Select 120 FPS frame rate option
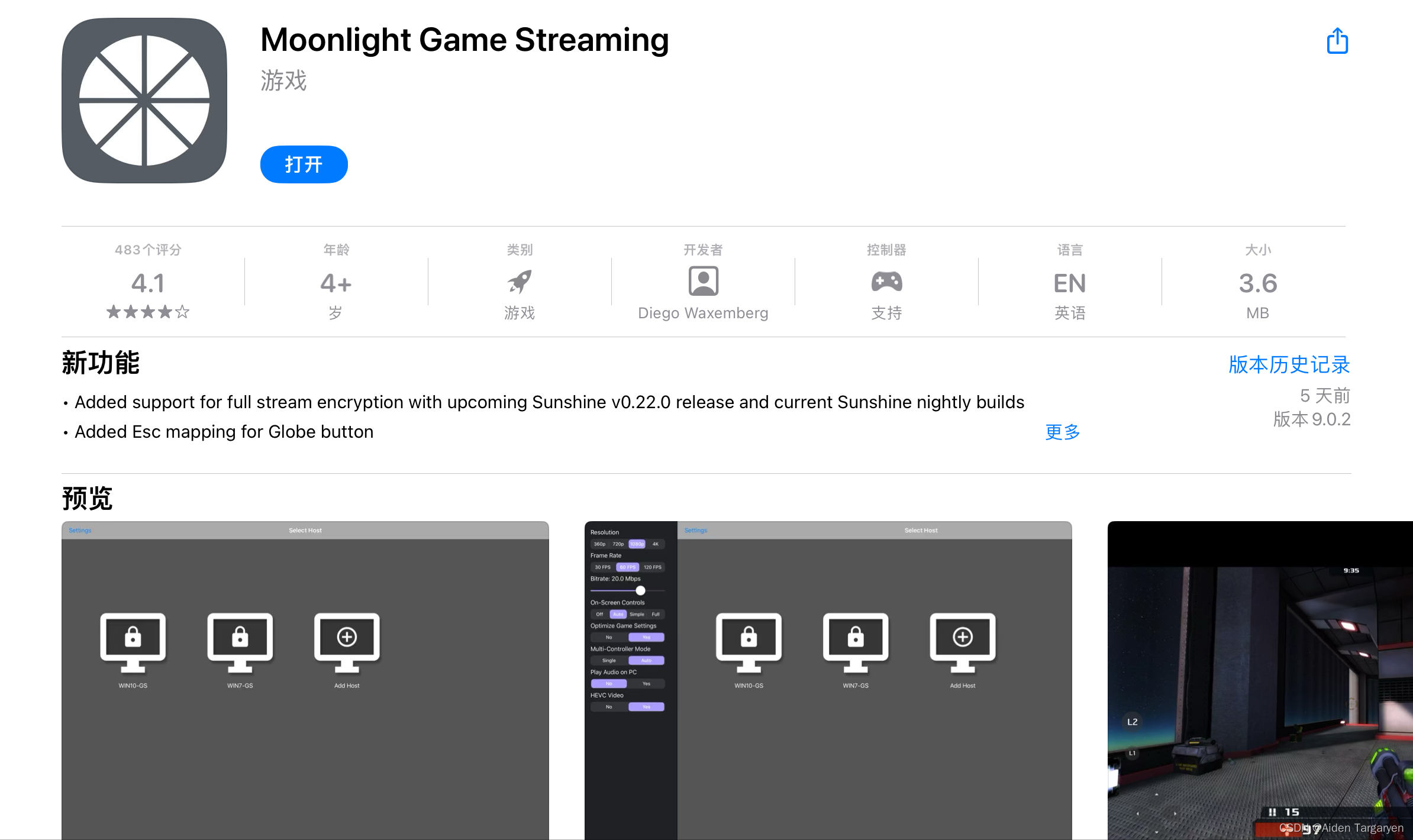This screenshot has width=1413, height=840. click(653, 567)
